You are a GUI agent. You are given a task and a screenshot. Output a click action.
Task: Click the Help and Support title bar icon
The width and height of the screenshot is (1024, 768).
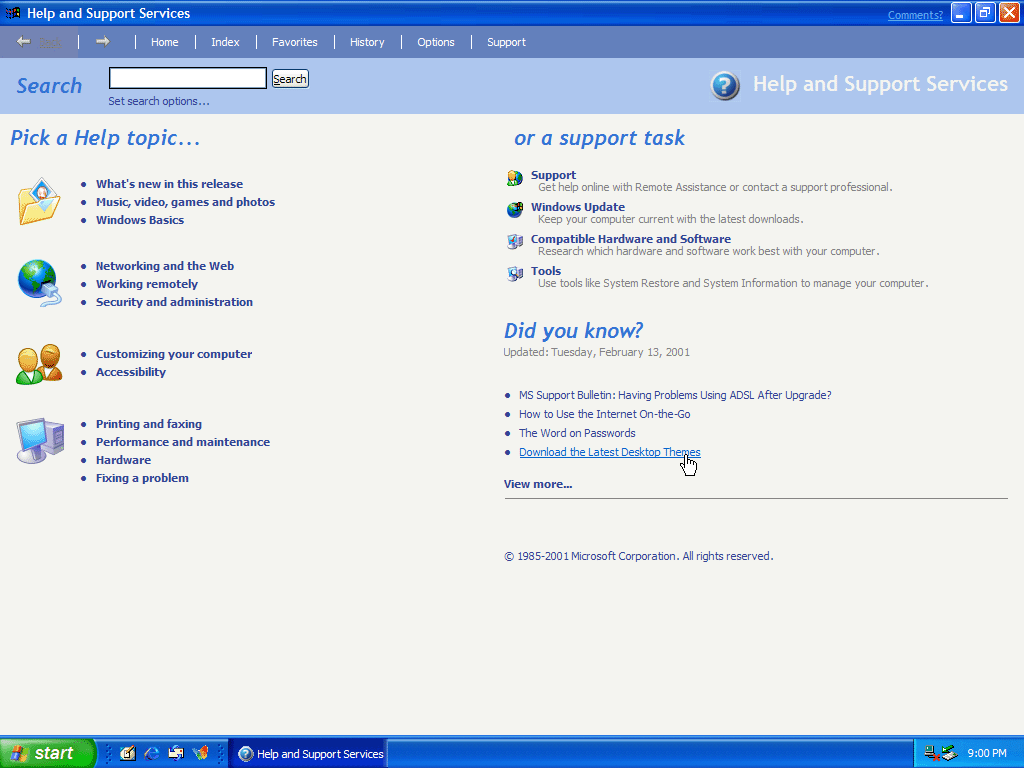(x=13, y=13)
